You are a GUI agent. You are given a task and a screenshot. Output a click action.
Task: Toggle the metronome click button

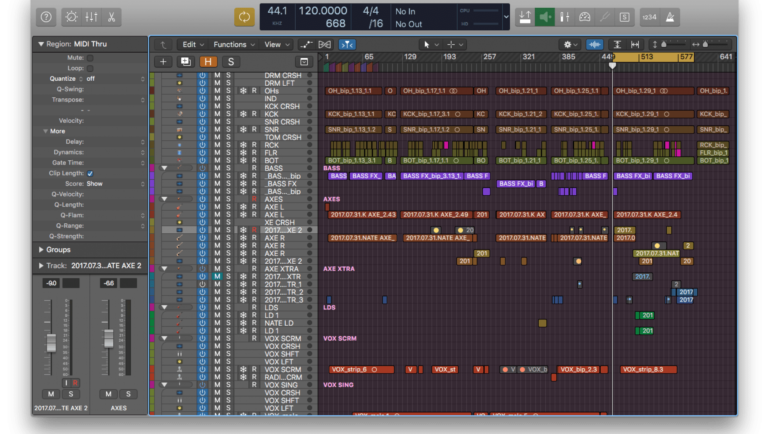670,17
